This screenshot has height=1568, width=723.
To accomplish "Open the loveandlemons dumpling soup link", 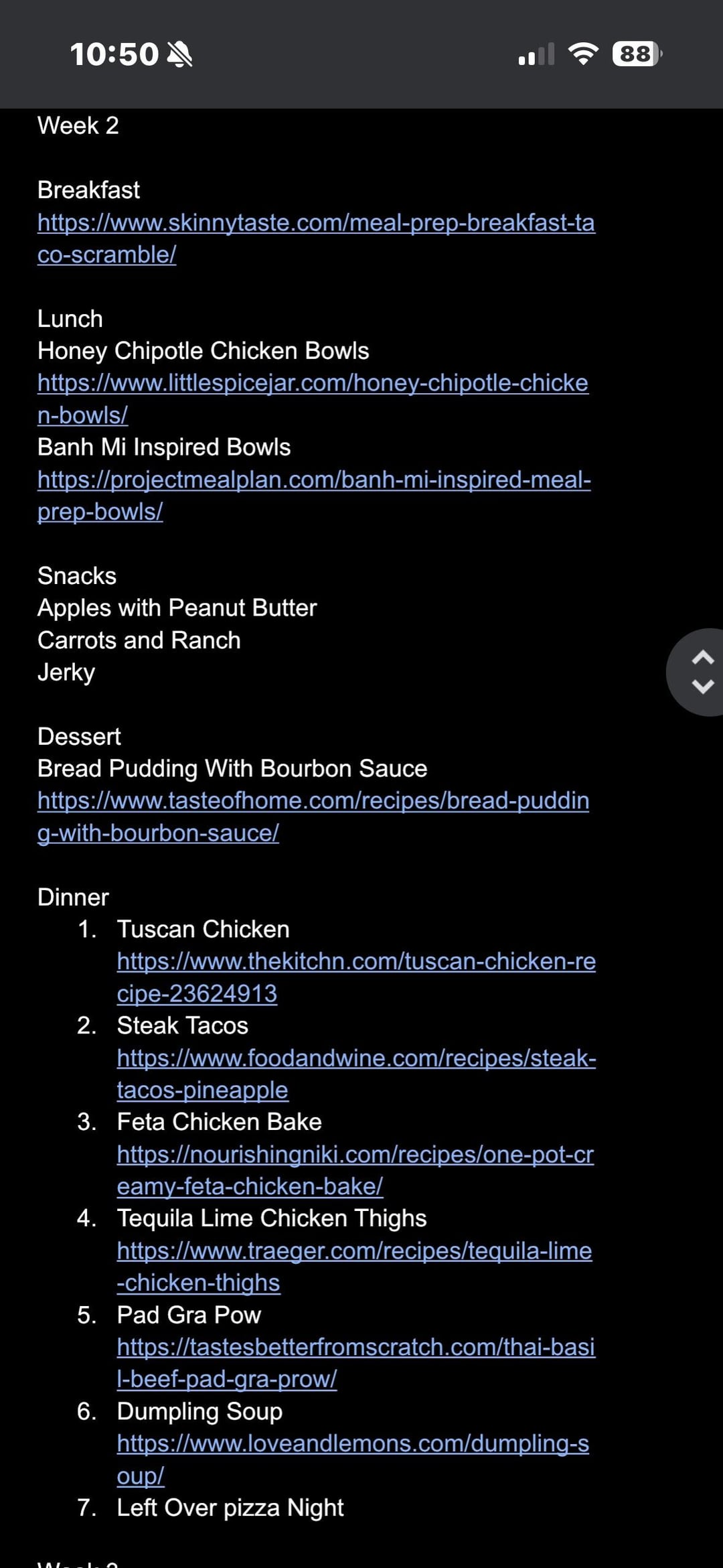I will pos(353,1444).
